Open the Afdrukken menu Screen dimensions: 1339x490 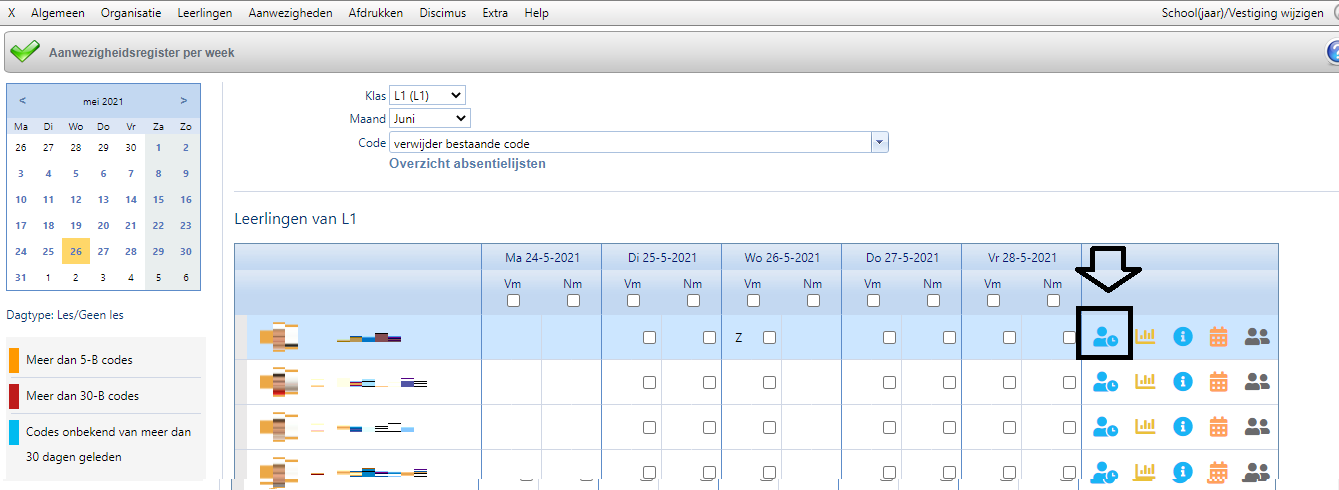click(376, 13)
